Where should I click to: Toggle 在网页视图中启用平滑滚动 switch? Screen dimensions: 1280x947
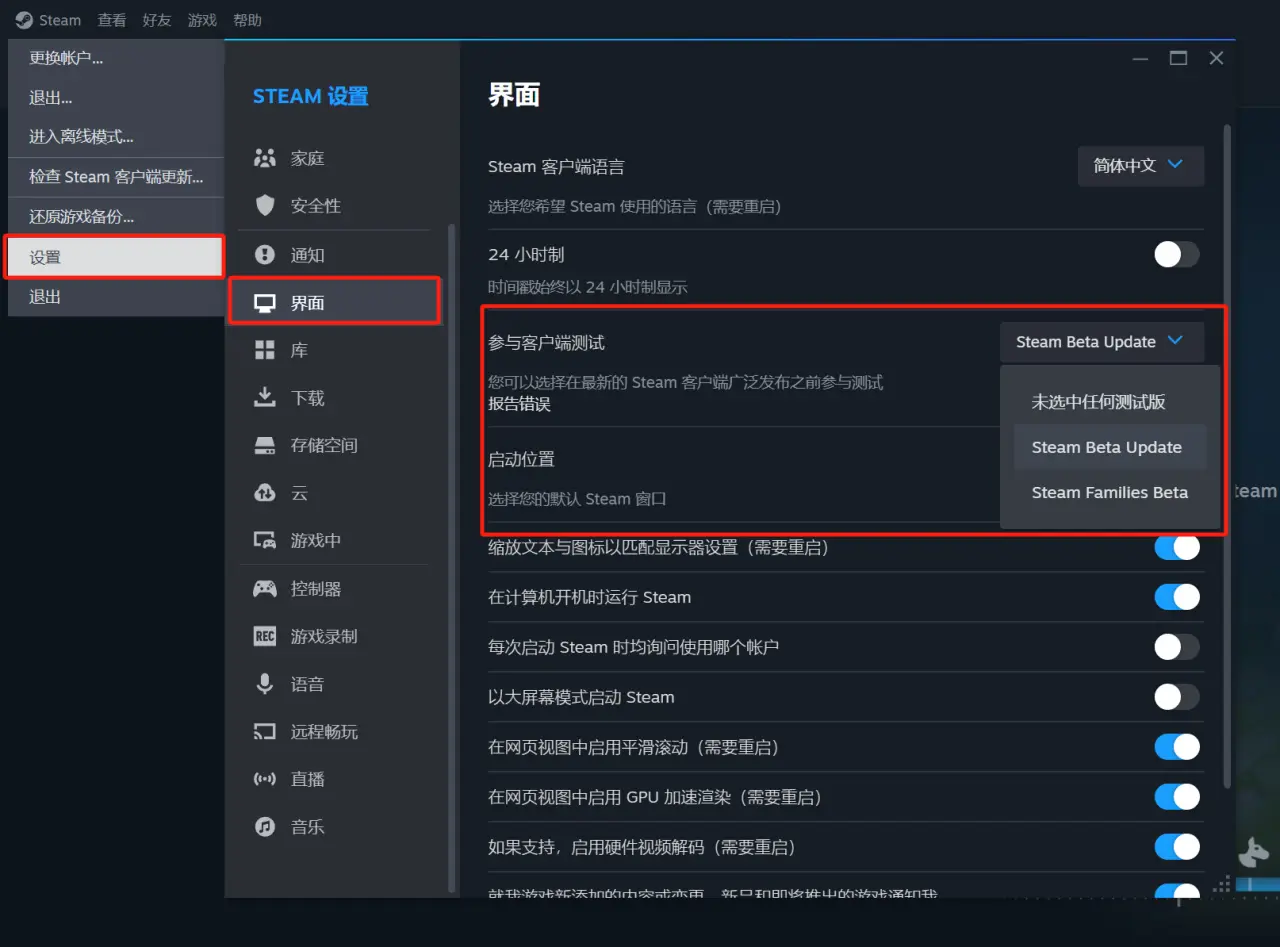[x=1177, y=747]
